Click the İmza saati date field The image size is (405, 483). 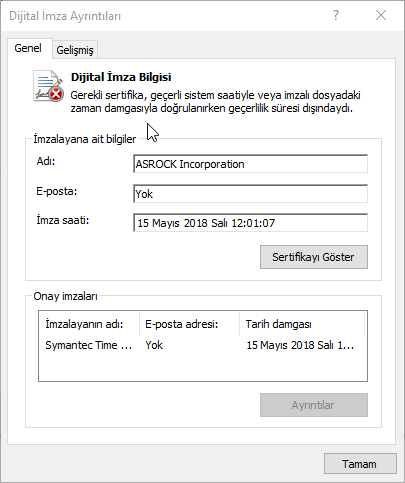250,223
